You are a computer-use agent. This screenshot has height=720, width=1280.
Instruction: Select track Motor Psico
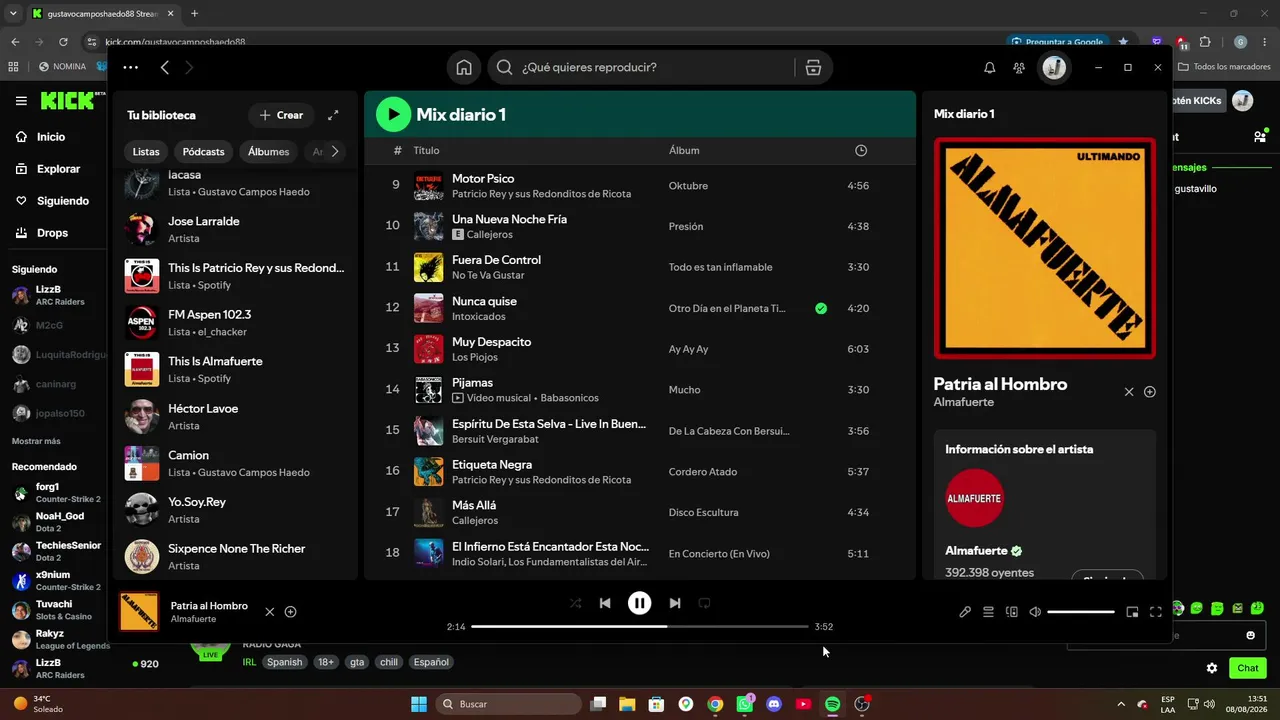coord(483,178)
